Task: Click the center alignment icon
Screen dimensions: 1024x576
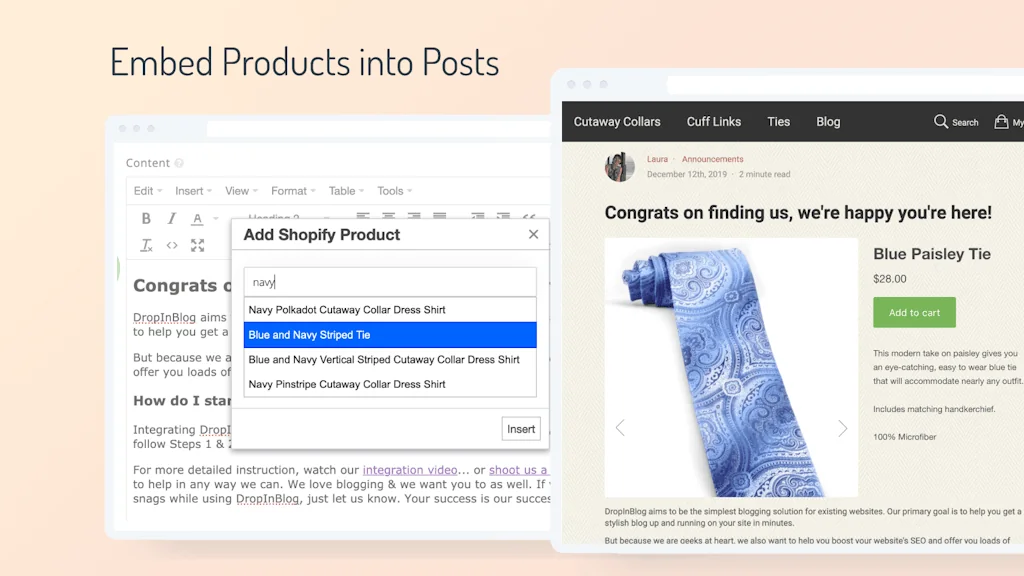Action: 388,217
